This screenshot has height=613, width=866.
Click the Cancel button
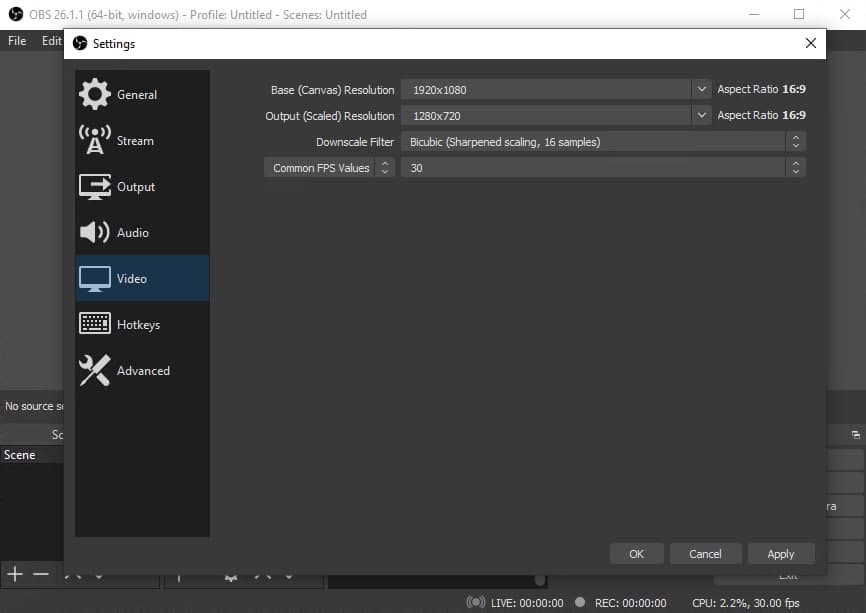(705, 553)
